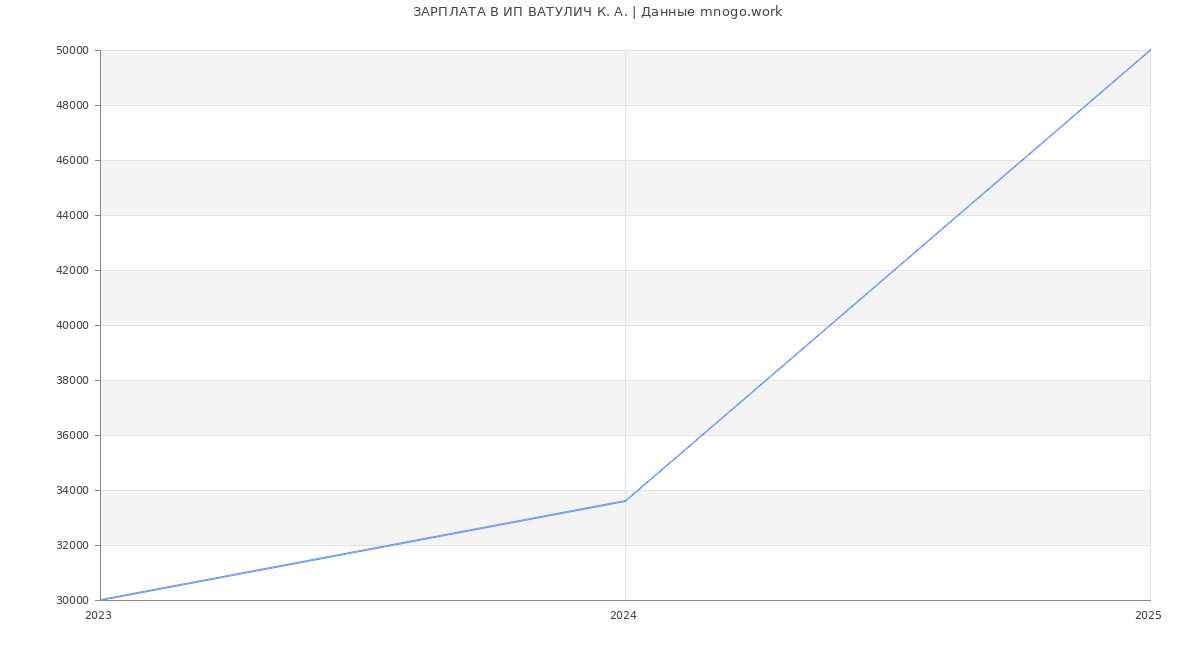Click the 2025 label on the x-axis
1200x650 pixels.
pos(1147,616)
